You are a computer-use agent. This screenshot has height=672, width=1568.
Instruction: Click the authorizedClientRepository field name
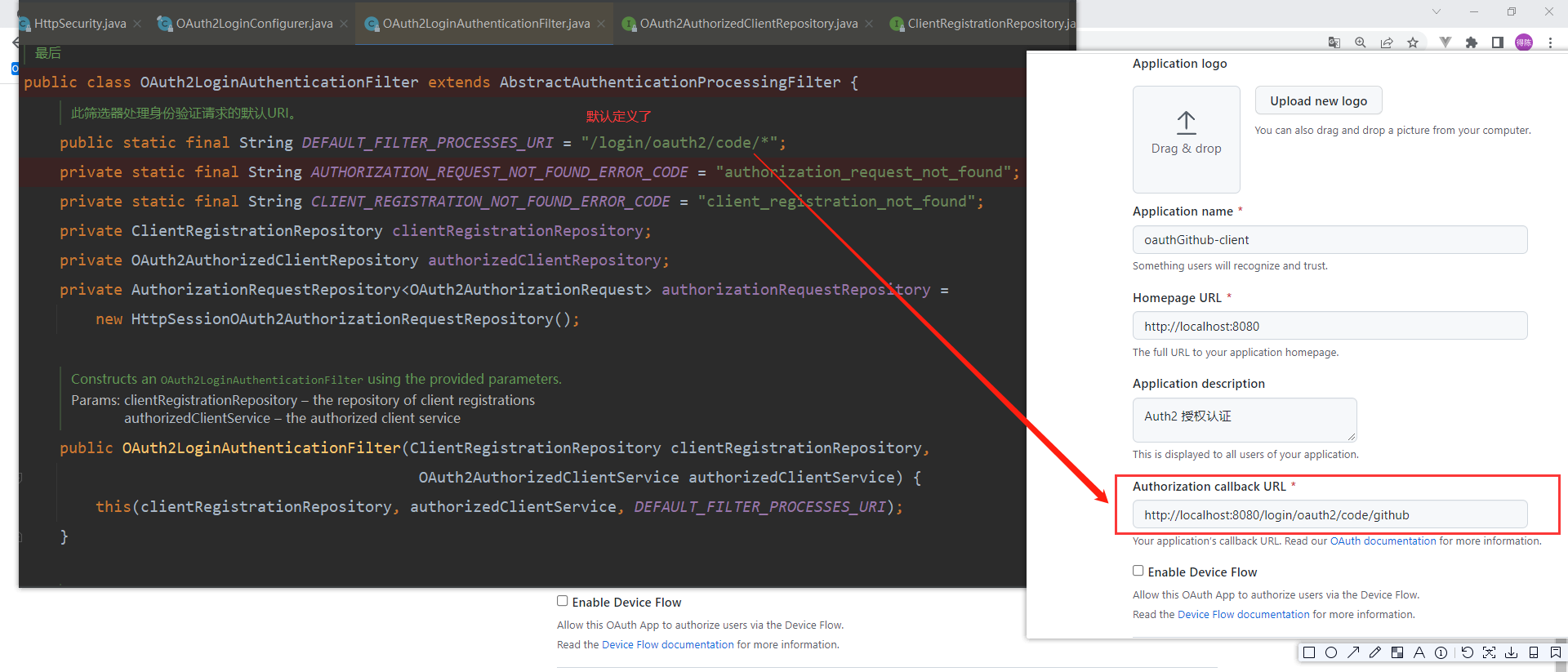point(545,260)
